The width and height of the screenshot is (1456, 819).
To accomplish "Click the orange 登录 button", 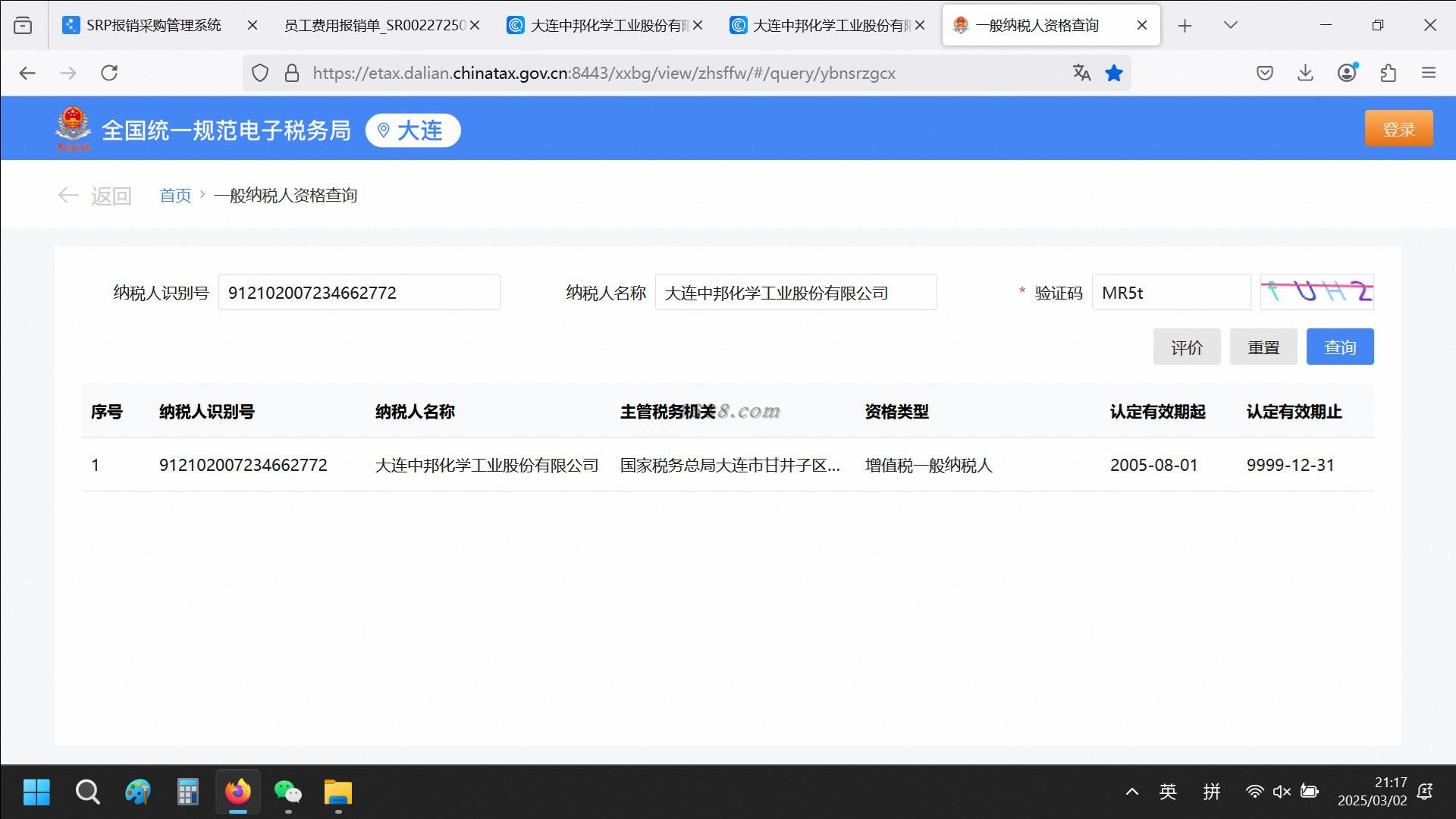I will point(1398,129).
